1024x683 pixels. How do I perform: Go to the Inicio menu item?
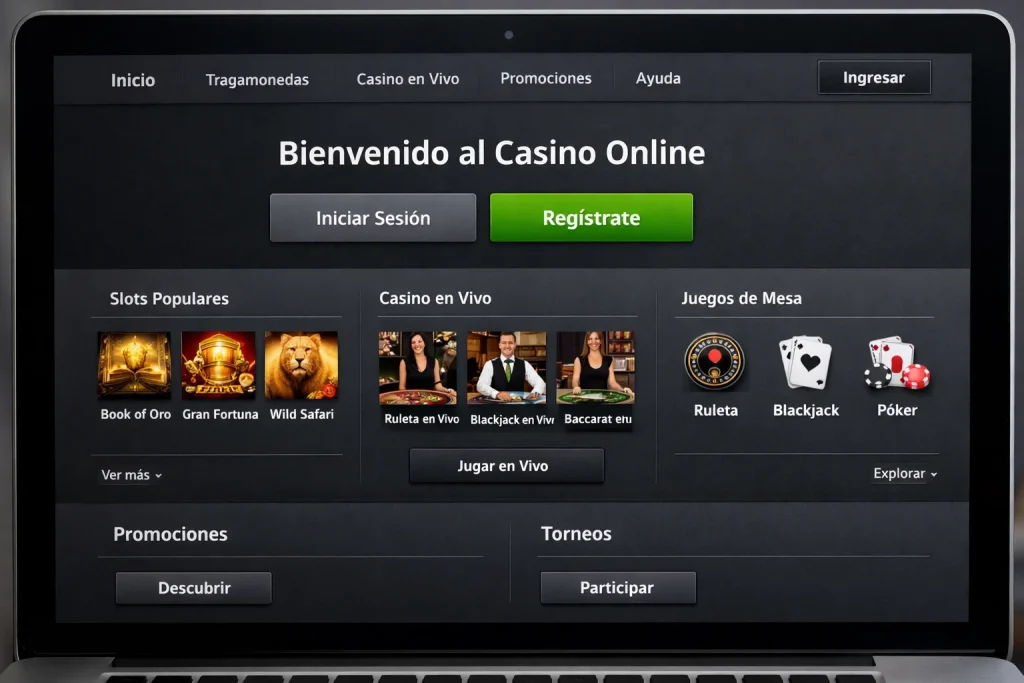(133, 80)
